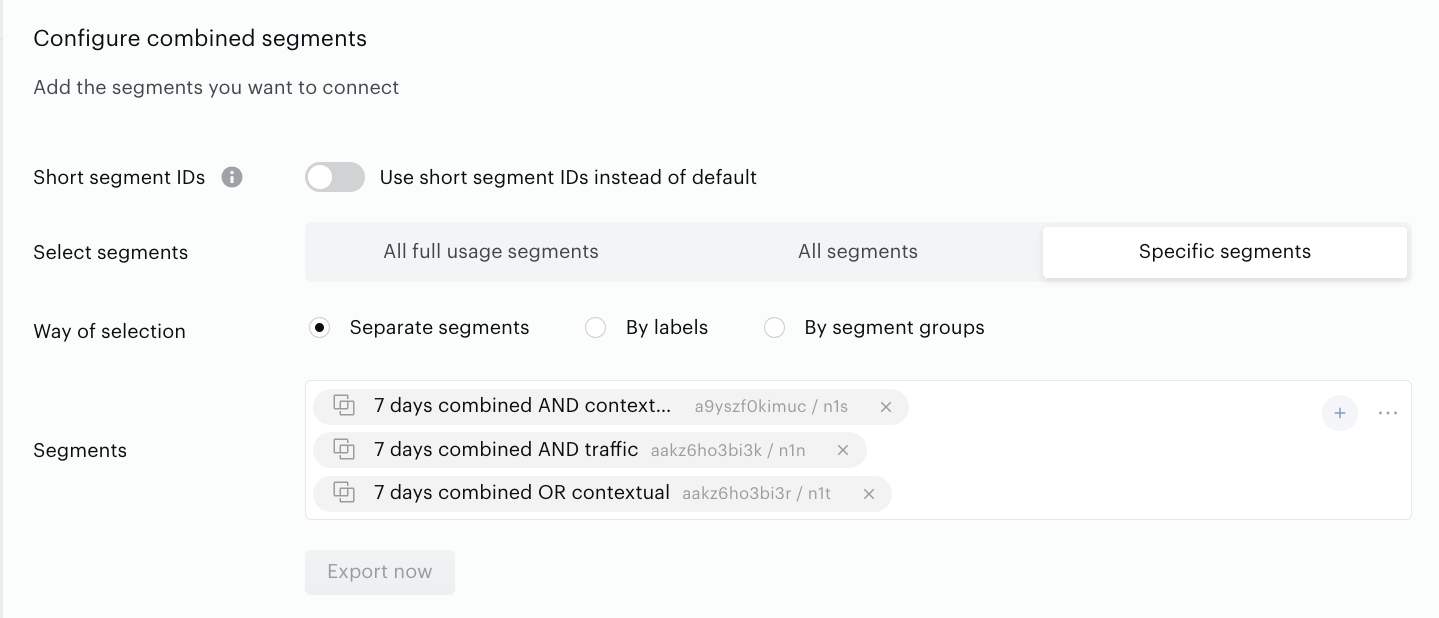
Task: Select the Separate segments radio button
Action: [319, 328]
